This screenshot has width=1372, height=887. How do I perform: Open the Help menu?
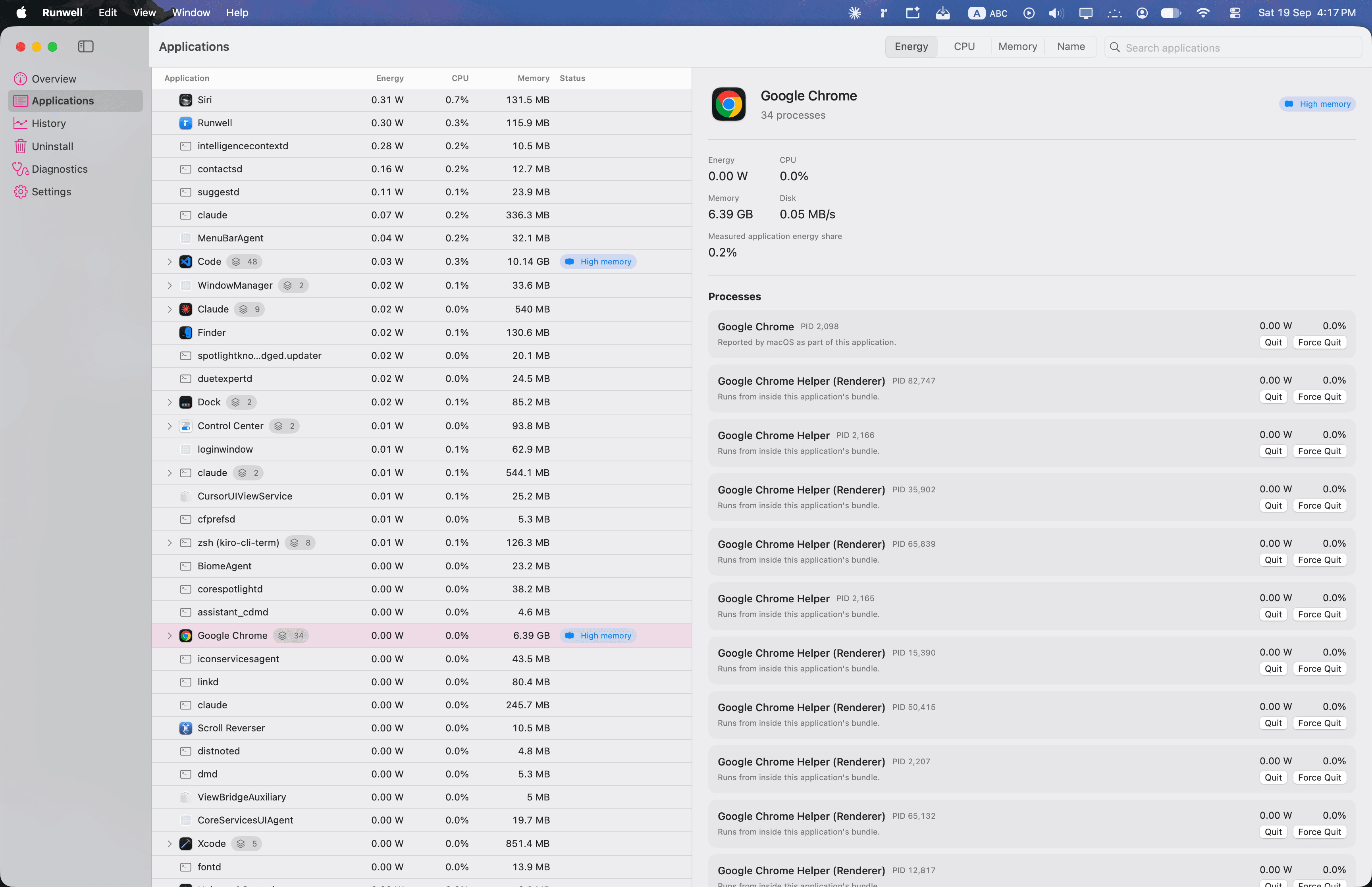pyautogui.click(x=237, y=13)
